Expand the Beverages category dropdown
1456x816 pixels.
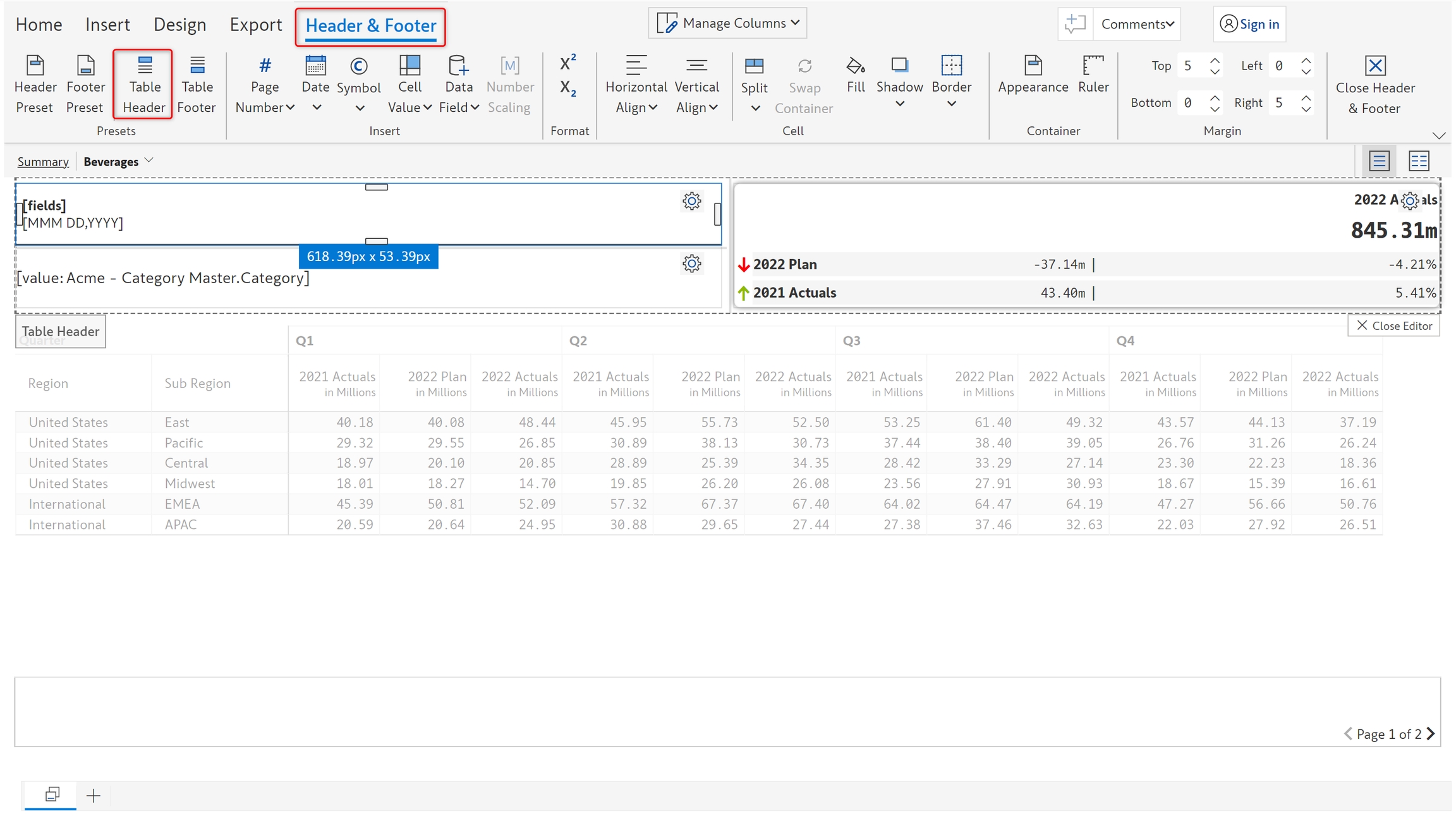[x=149, y=161]
